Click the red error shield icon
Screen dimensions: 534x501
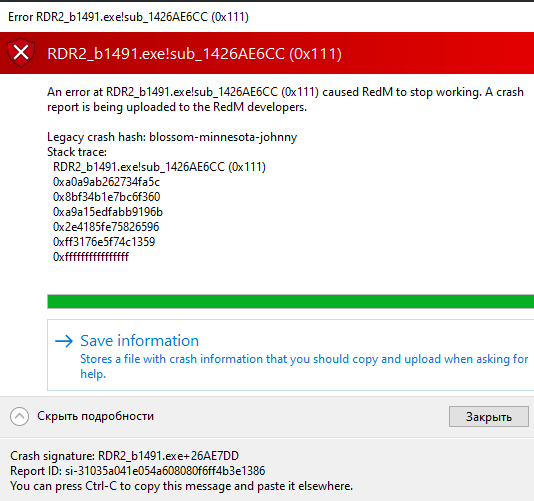(21, 53)
